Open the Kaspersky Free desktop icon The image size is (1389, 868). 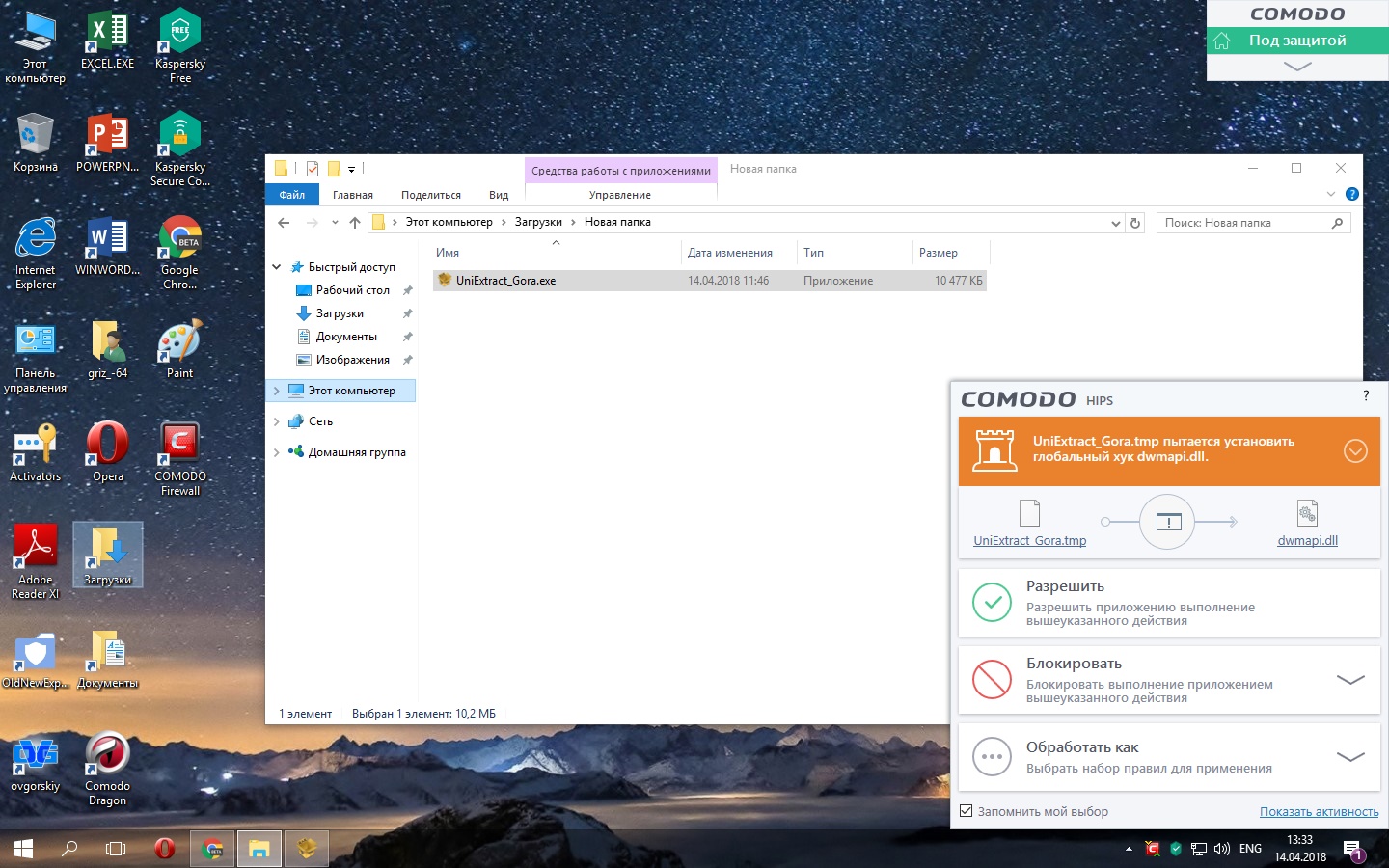(179, 46)
